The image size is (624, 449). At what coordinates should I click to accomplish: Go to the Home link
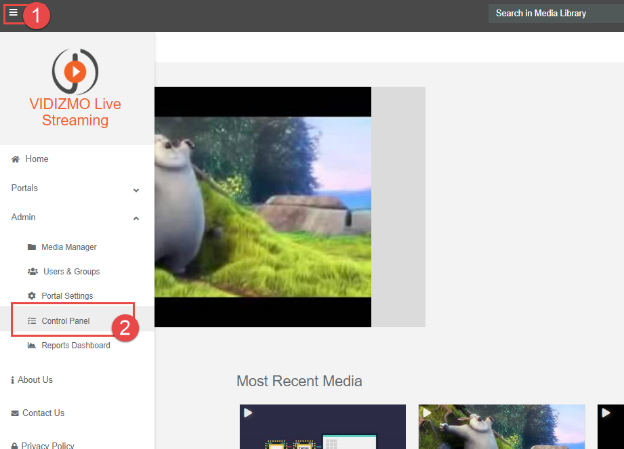pos(36,159)
